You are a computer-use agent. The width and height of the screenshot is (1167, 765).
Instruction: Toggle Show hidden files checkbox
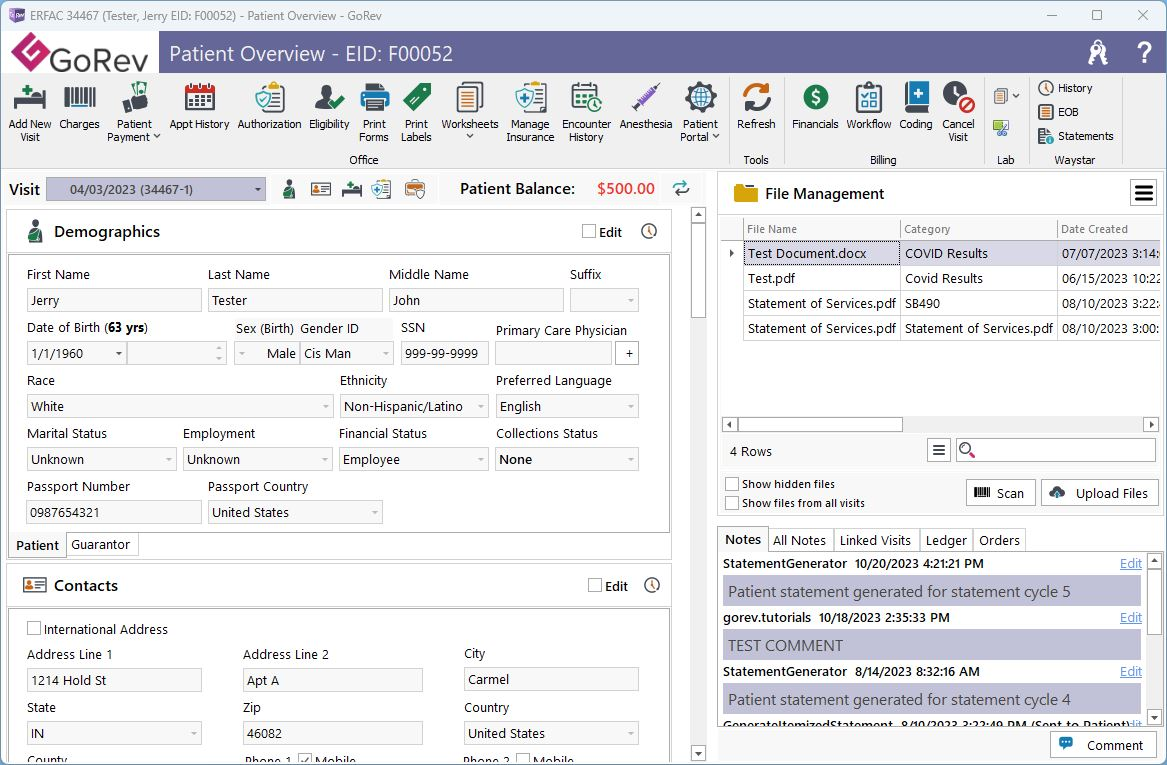point(732,484)
